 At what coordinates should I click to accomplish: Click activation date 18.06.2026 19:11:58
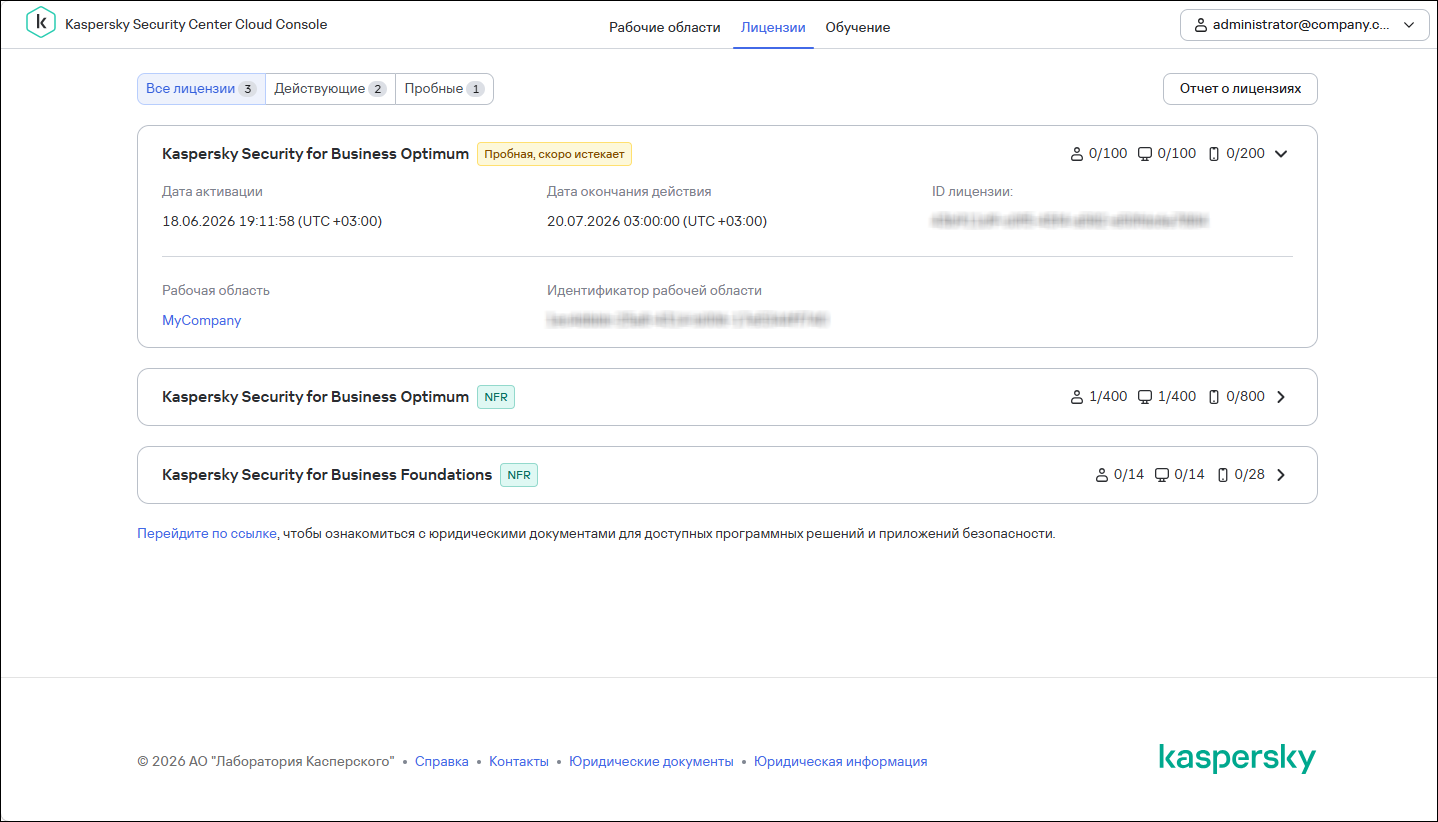point(272,221)
